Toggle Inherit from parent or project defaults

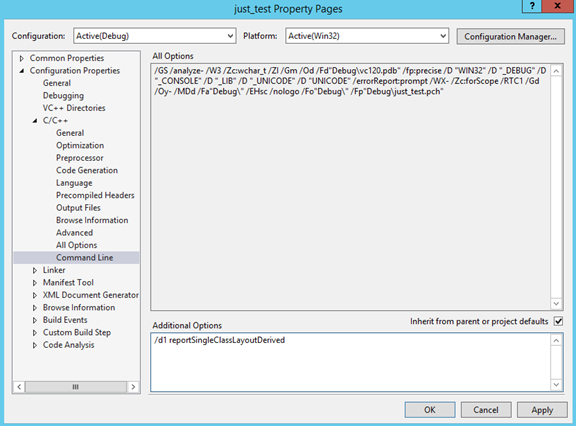(558, 321)
